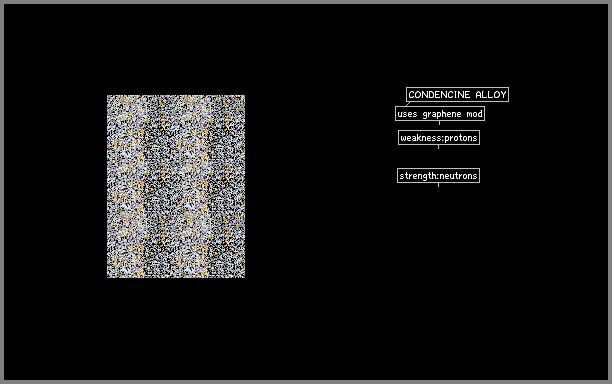This screenshot has height=384, width=612.
Task: Click the "weakness:protons" sign box
Action: pyautogui.click(x=439, y=137)
